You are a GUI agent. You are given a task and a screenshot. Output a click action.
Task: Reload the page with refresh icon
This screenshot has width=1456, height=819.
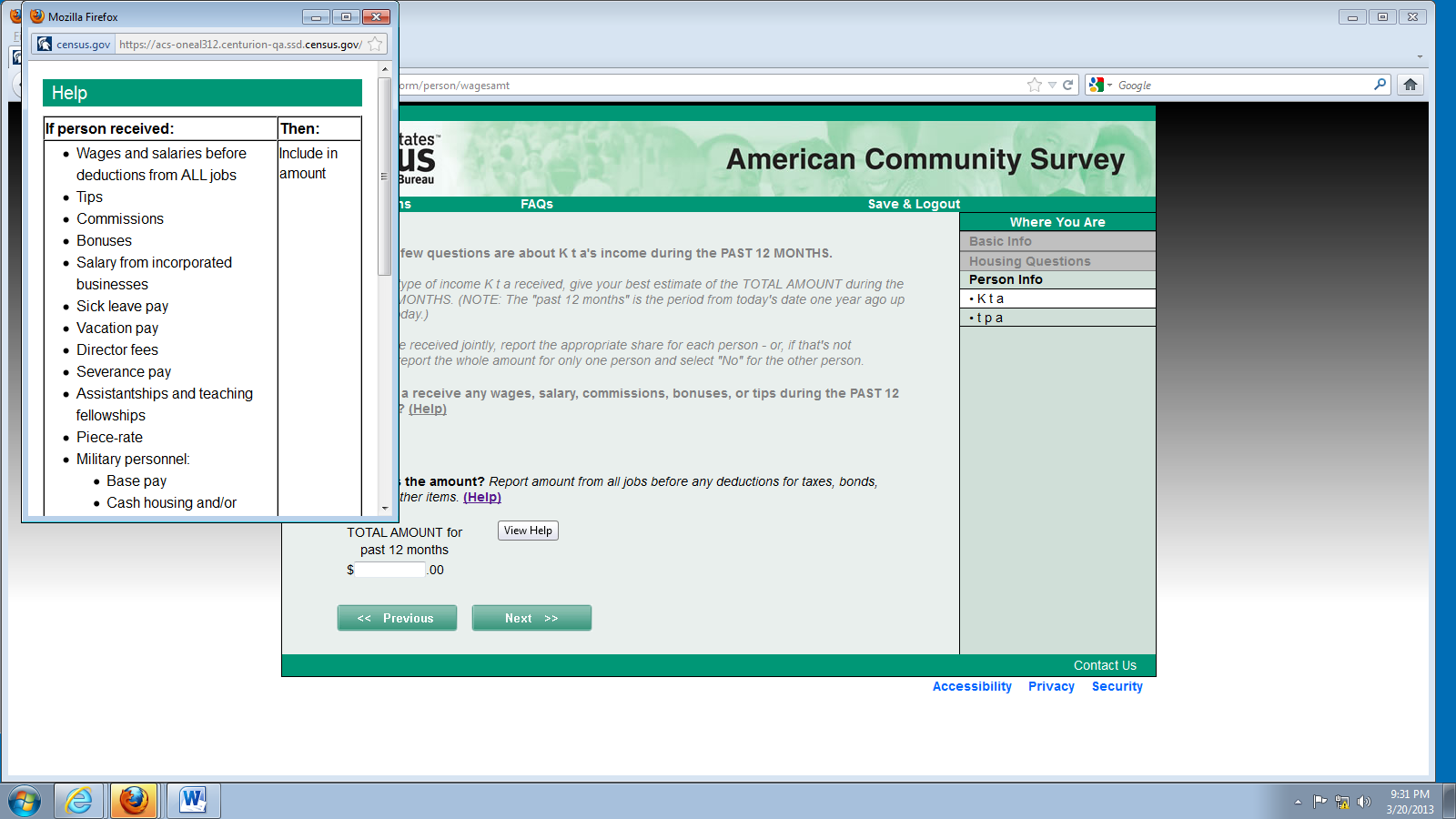coord(1068,85)
